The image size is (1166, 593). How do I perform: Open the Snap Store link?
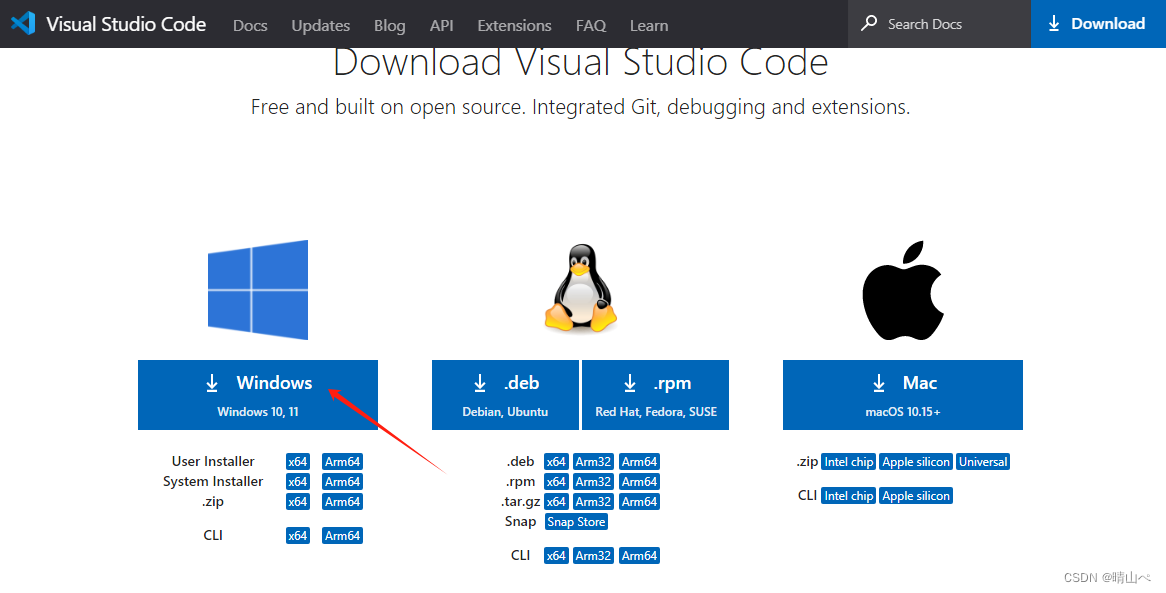(x=576, y=521)
